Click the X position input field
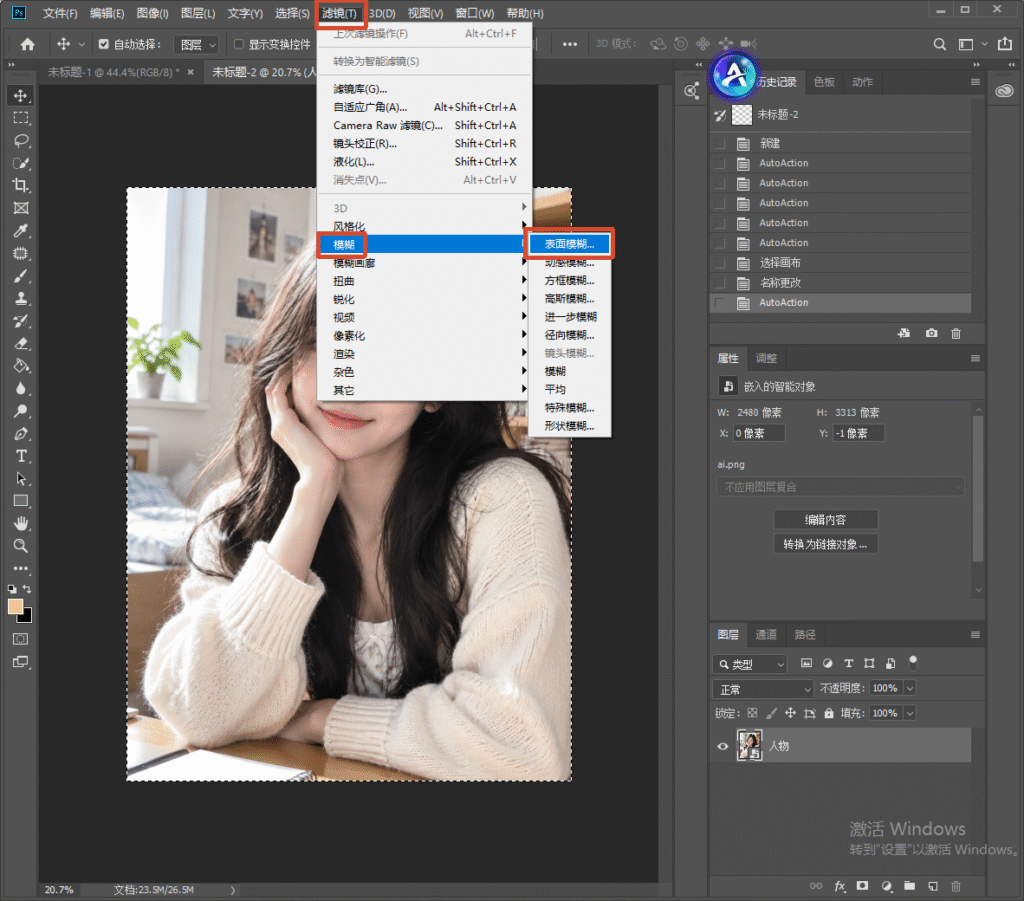The image size is (1024, 901). (x=758, y=433)
